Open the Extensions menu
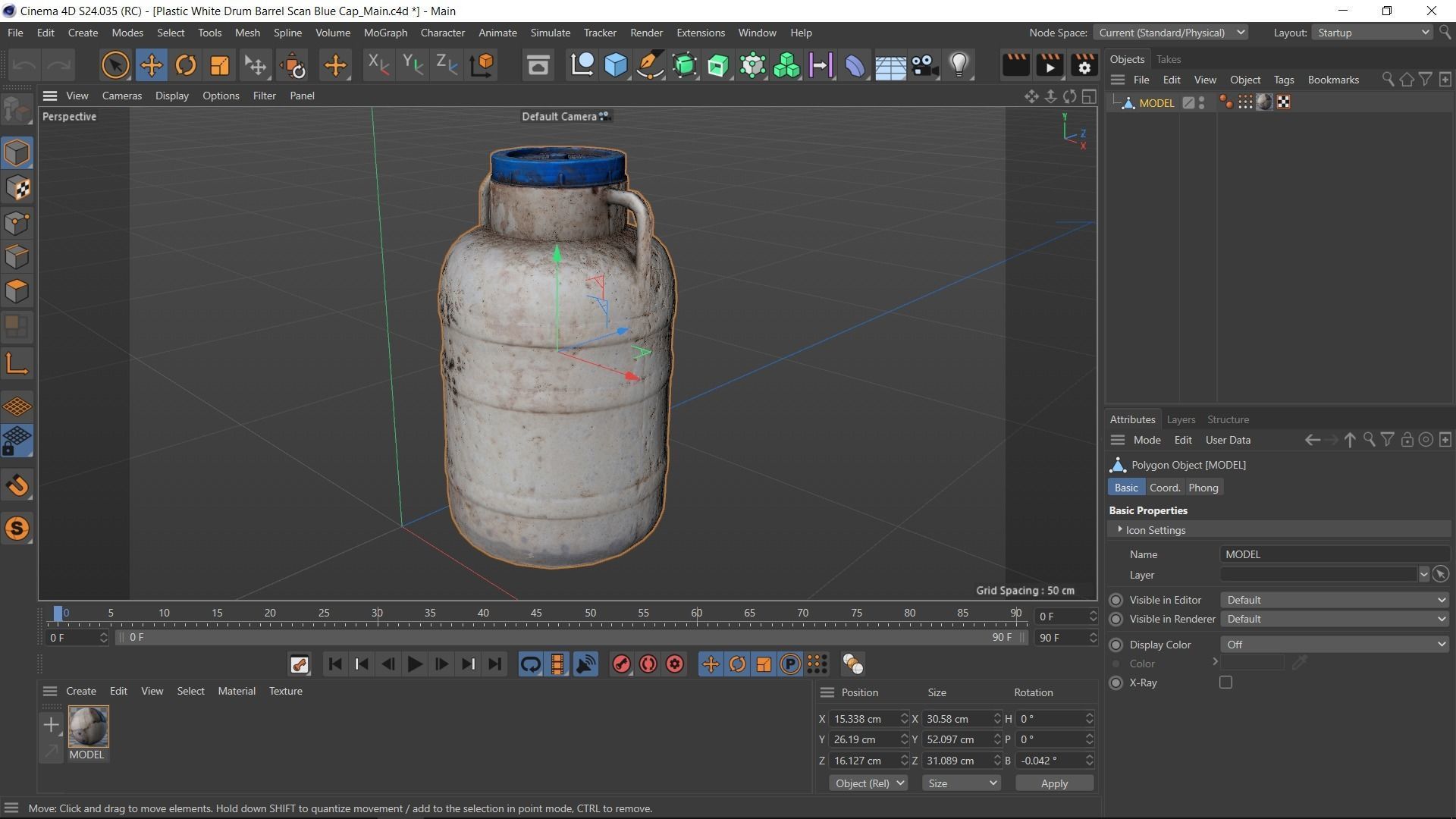Image resolution: width=1456 pixels, height=819 pixels. 700,33
